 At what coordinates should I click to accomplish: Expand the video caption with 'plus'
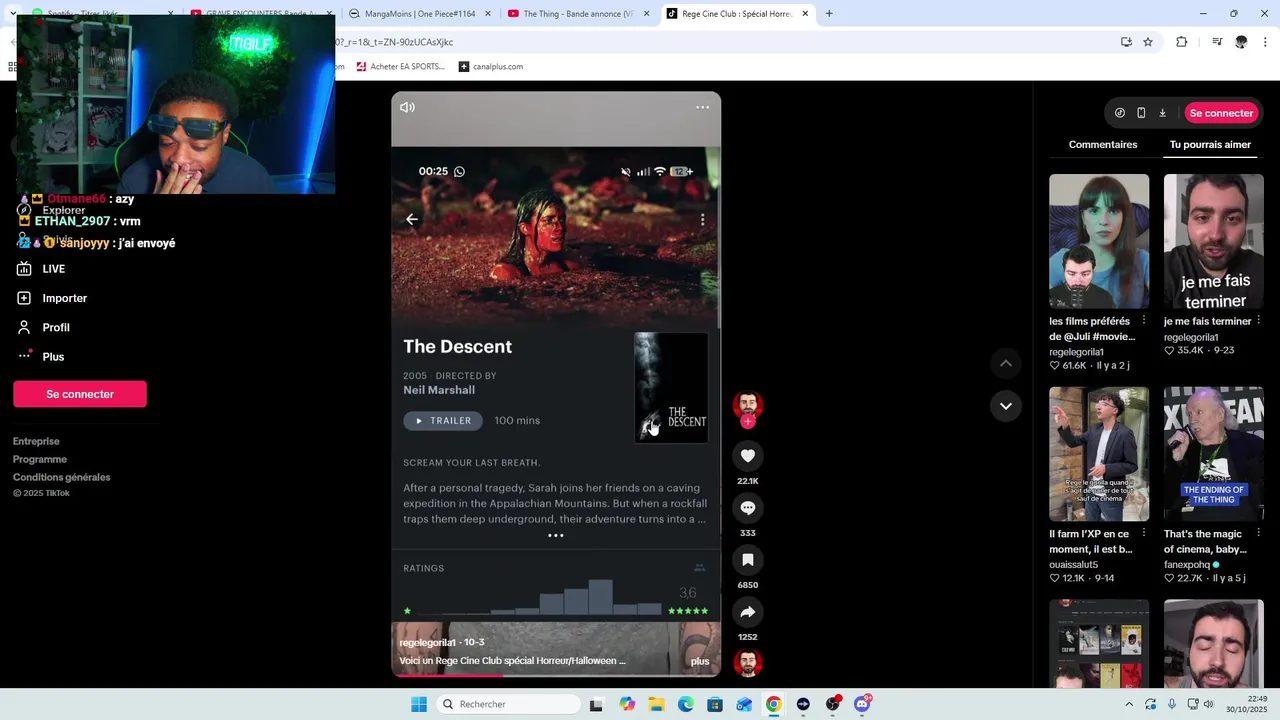click(700, 661)
